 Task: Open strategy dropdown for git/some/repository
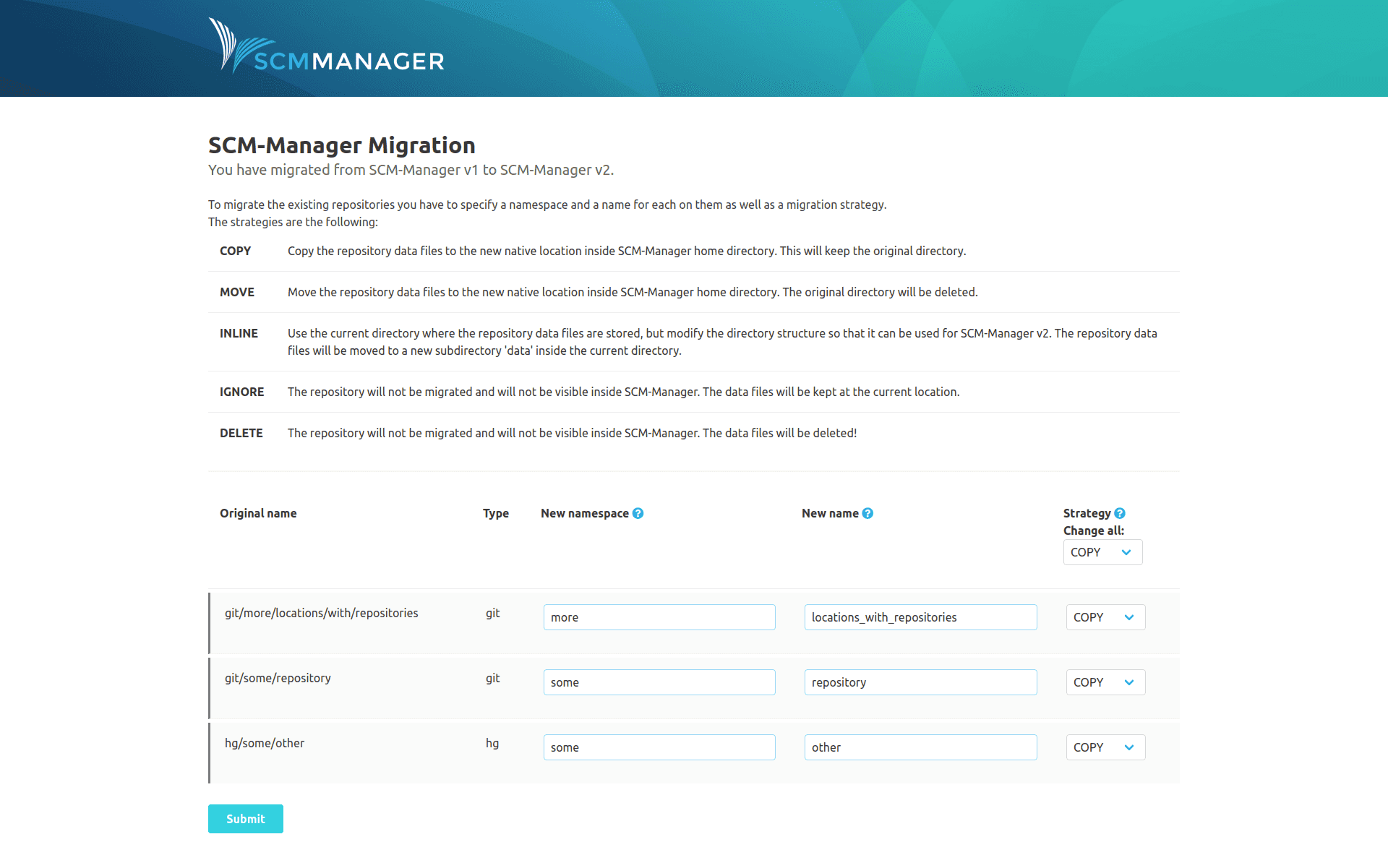point(1105,682)
